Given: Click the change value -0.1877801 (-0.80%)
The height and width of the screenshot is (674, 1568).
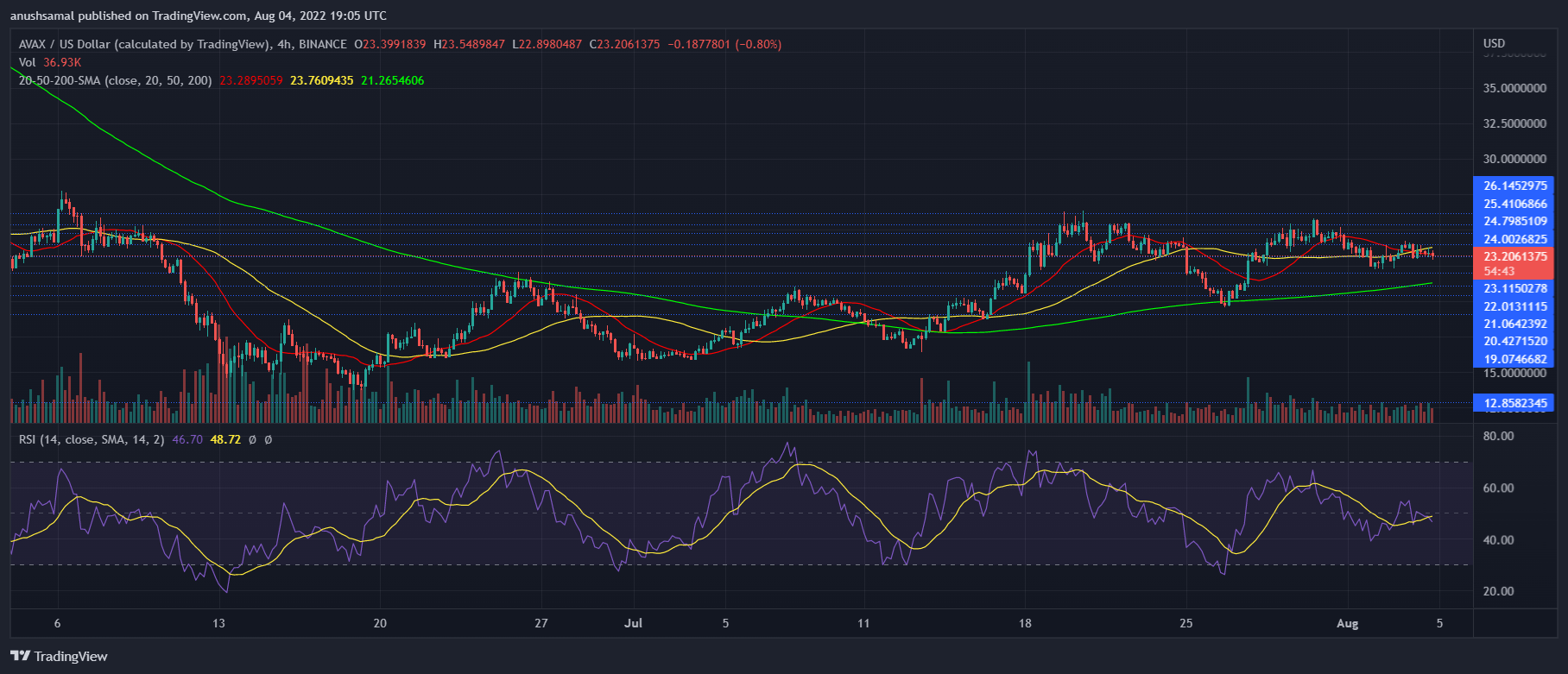Looking at the screenshot, I should [x=724, y=44].
